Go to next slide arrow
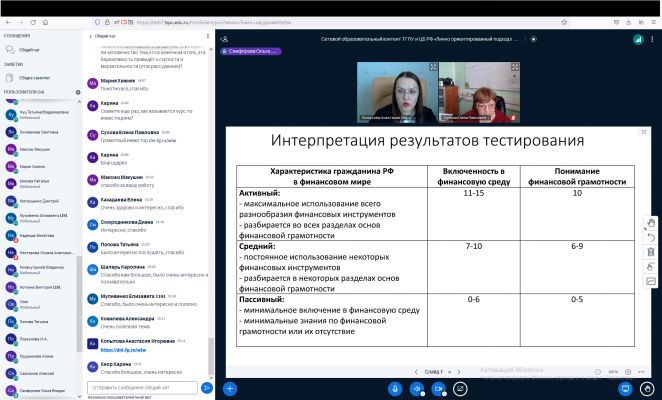 point(459,372)
